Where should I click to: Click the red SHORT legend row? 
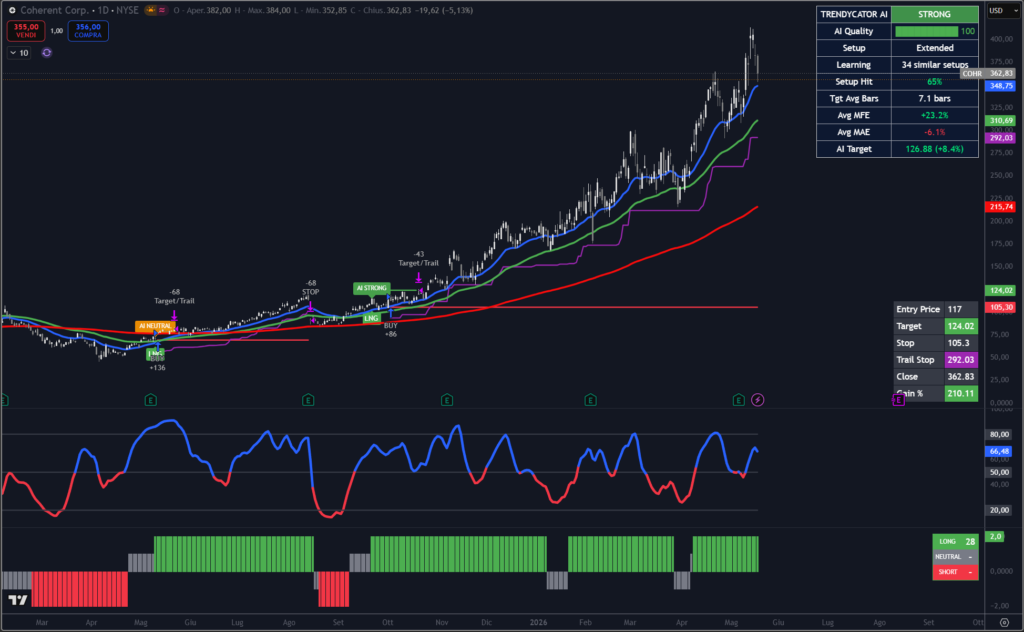pyautogui.click(x=955, y=572)
